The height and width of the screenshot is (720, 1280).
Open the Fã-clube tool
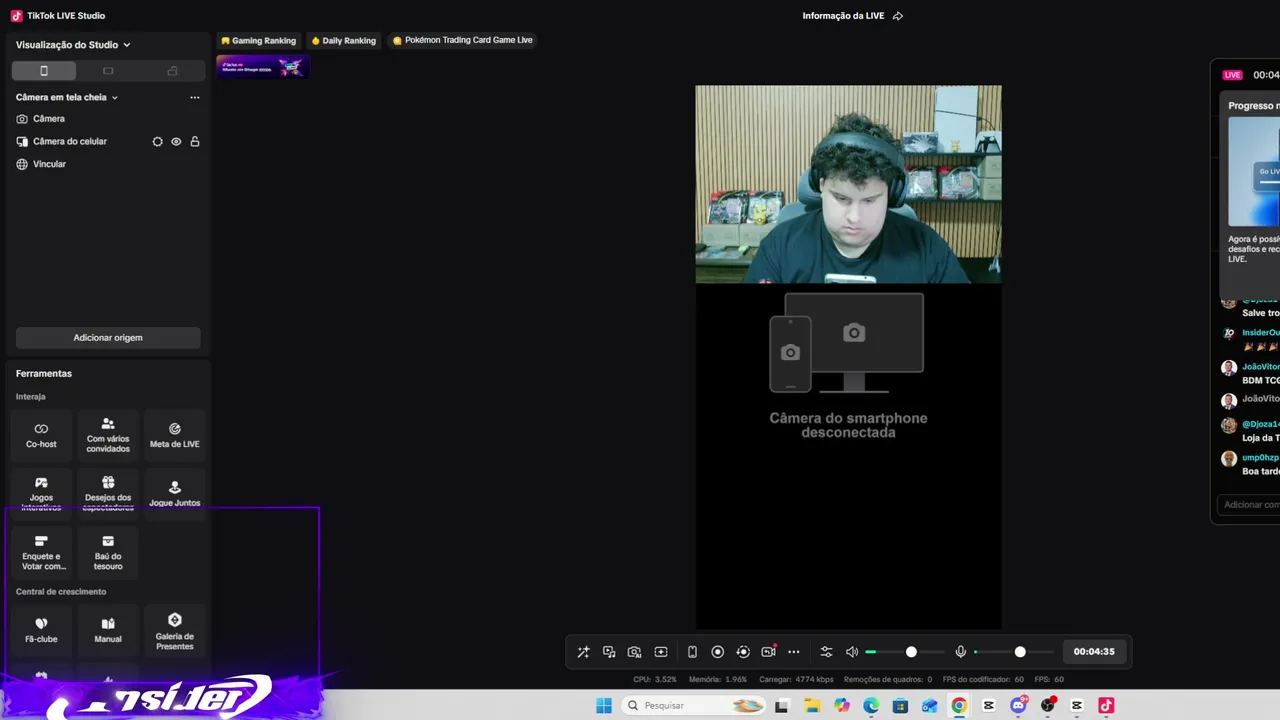coord(41,630)
